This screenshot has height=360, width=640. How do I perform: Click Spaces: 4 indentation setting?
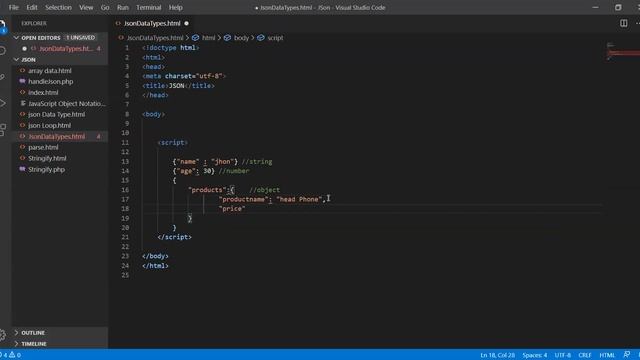coord(534,355)
